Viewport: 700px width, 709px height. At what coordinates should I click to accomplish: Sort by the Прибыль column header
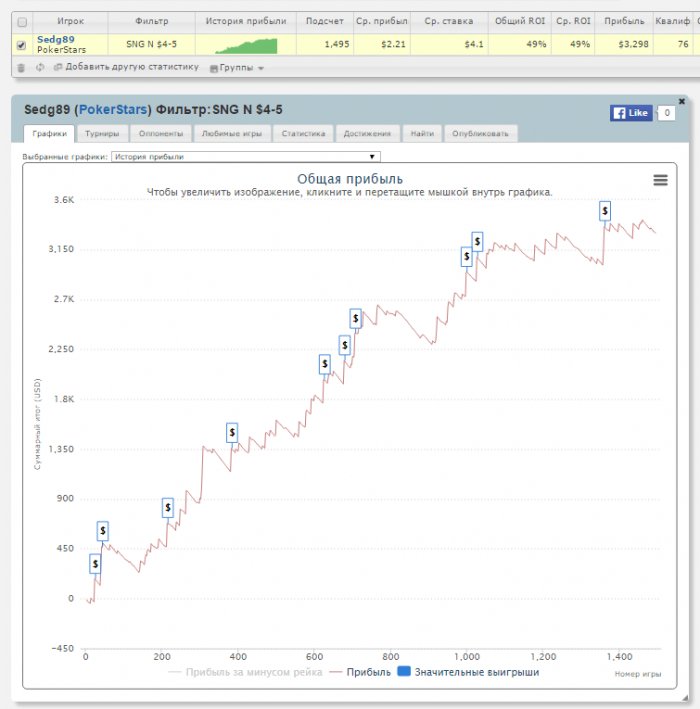coord(624,21)
